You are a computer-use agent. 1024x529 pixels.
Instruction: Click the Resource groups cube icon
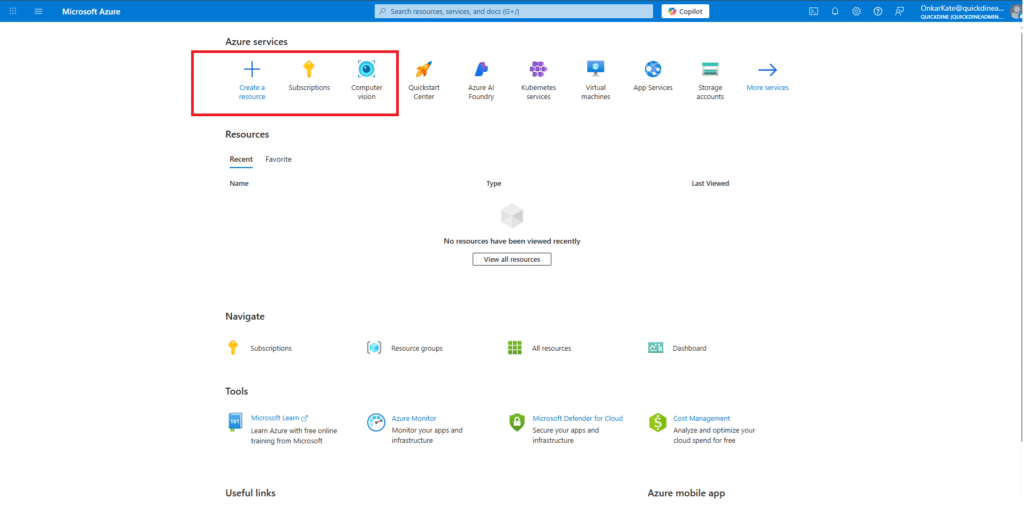coord(374,348)
